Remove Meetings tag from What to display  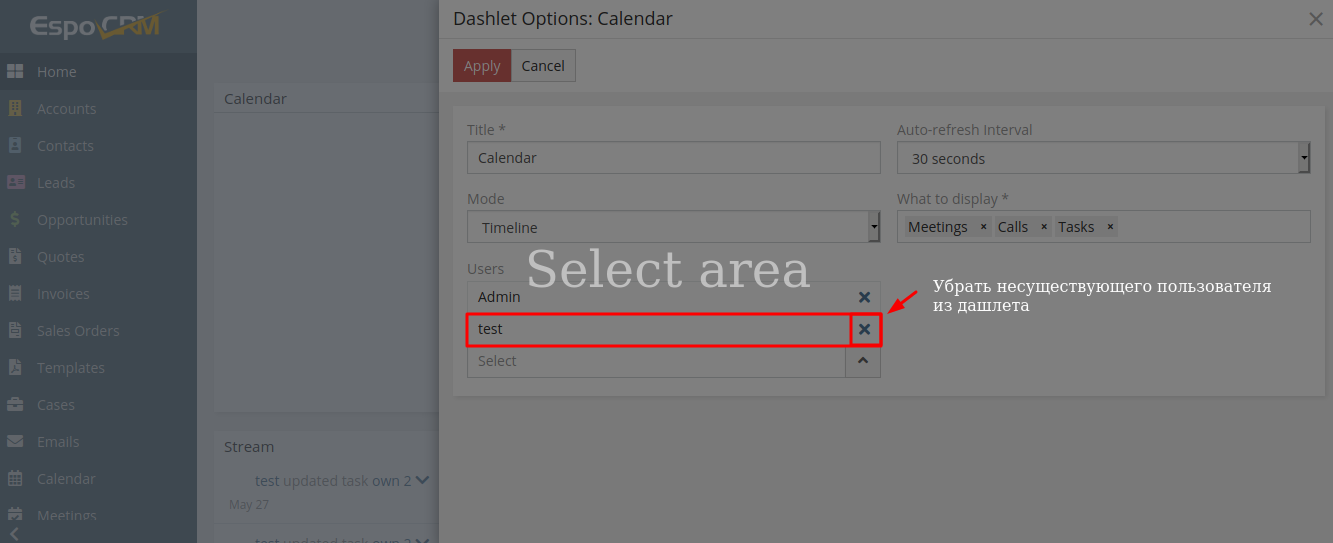pyautogui.click(x=984, y=227)
